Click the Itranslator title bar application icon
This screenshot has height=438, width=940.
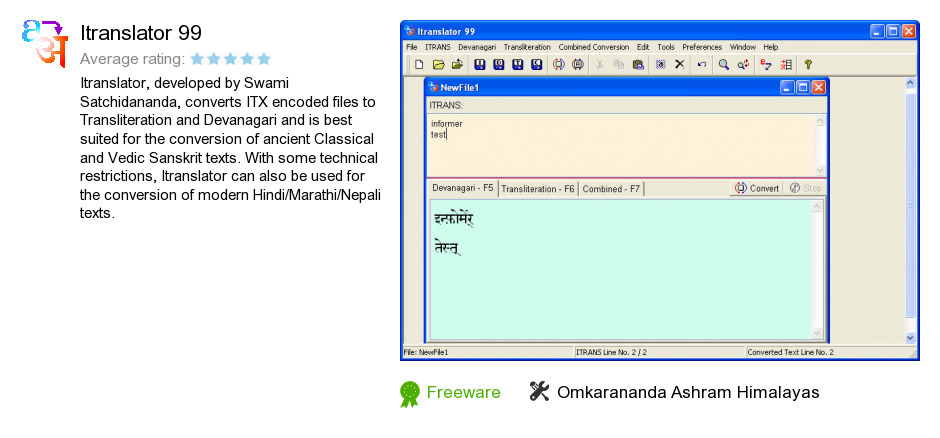[409, 31]
